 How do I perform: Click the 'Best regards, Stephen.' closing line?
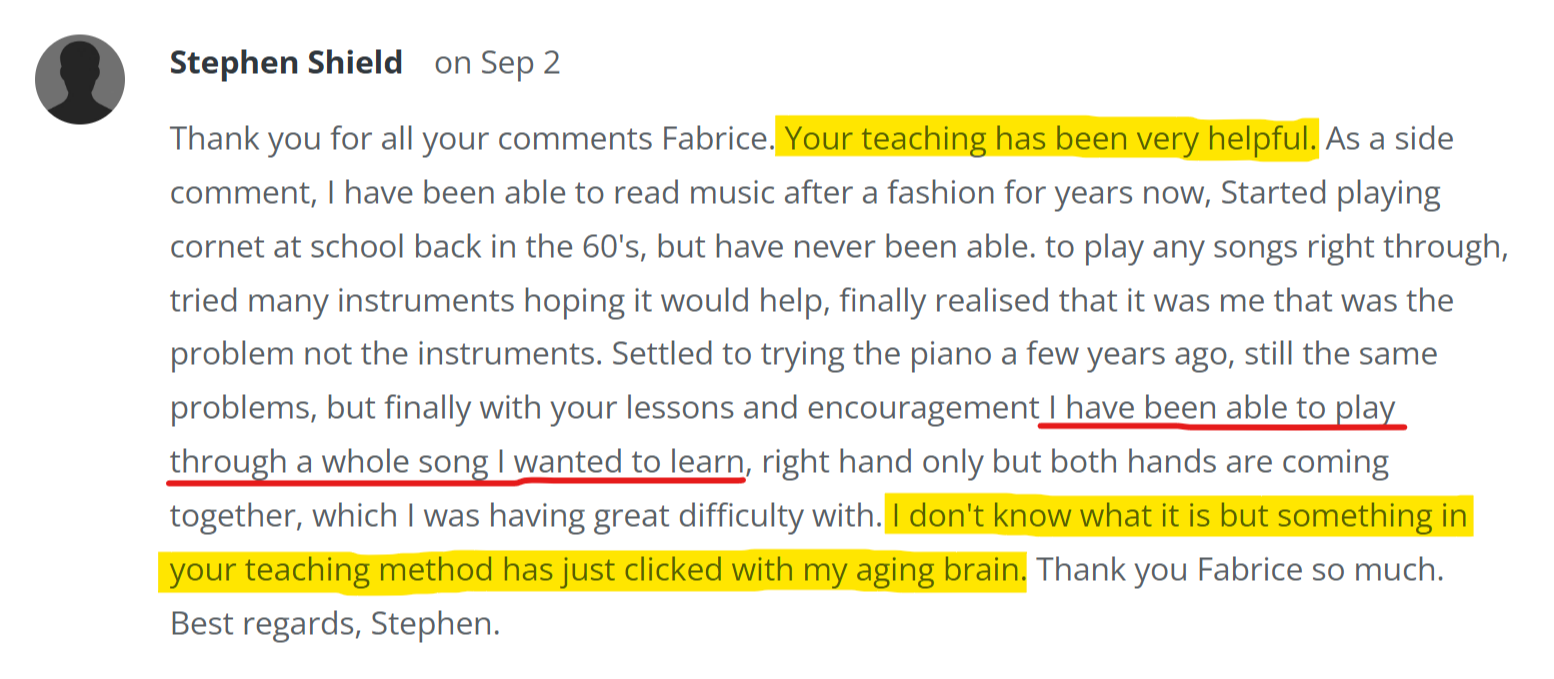[334, 625]
